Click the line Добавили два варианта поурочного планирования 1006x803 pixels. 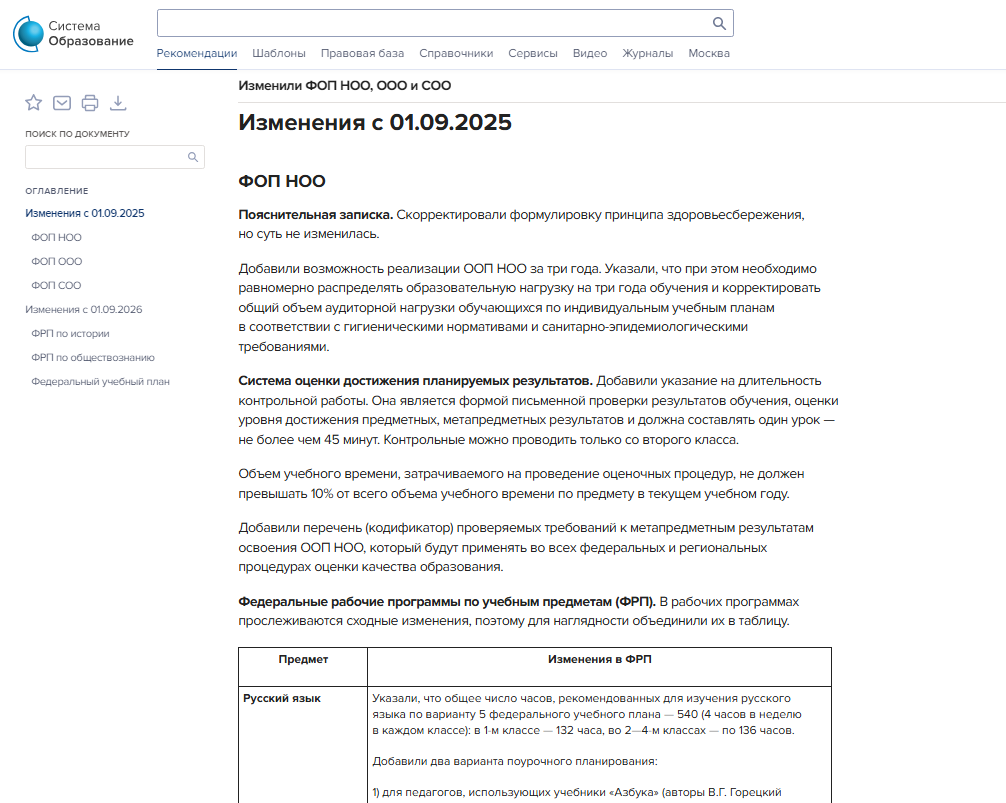click(515, 761)
